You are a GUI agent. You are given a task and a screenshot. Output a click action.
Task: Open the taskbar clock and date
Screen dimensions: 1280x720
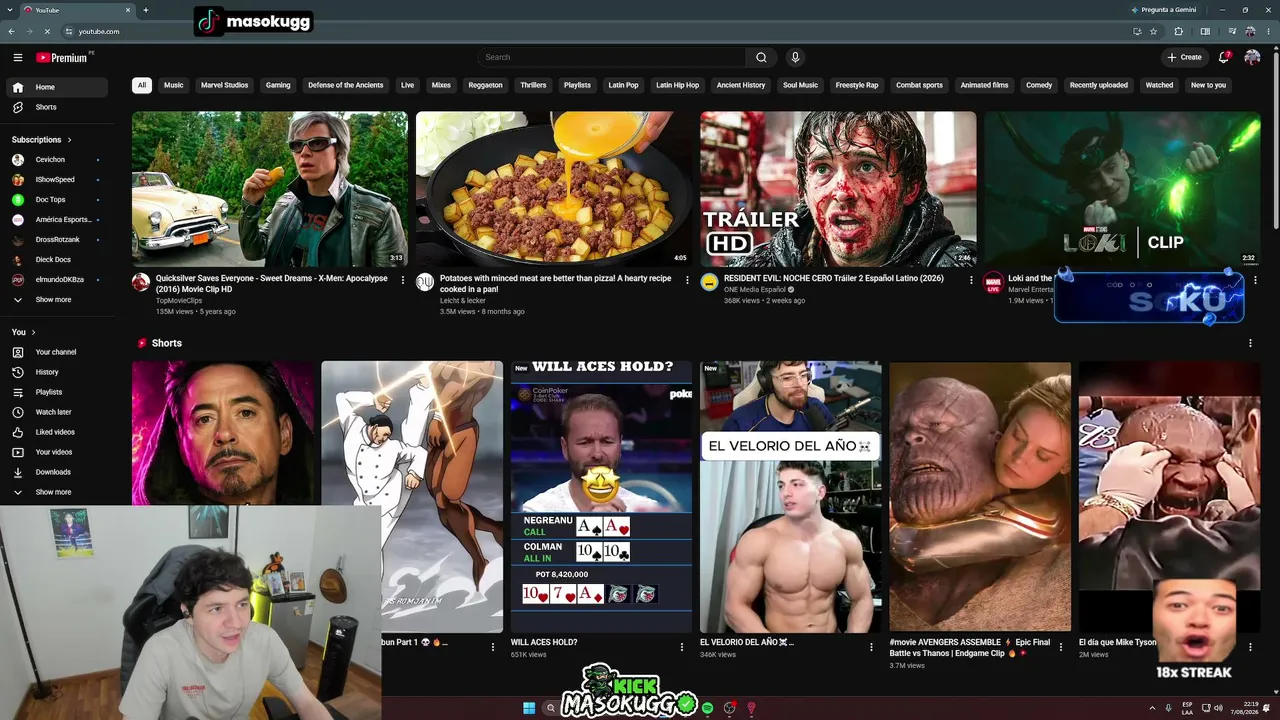tap(1245, 708)
